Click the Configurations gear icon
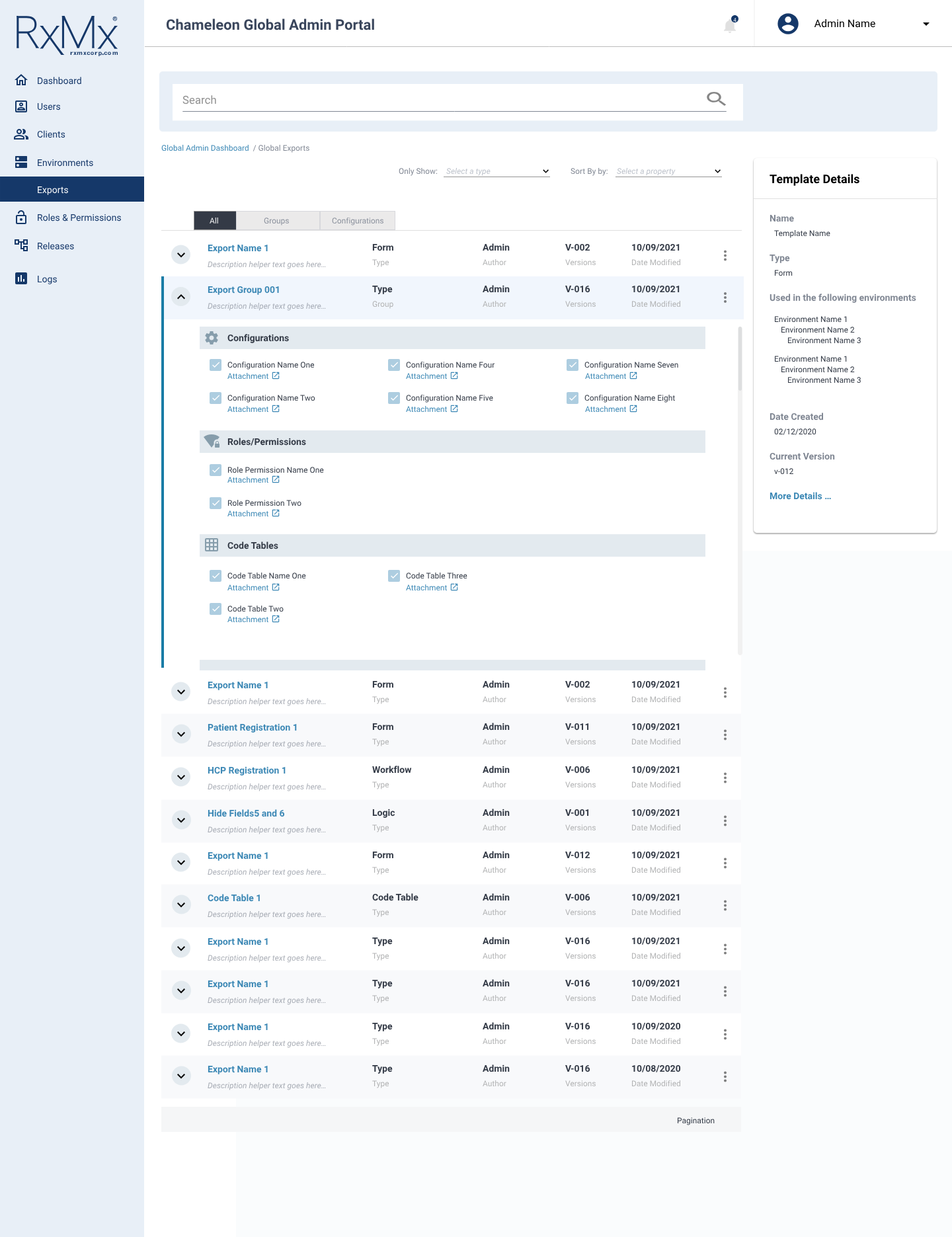The image size is (952, 1237). coord(212,338)
